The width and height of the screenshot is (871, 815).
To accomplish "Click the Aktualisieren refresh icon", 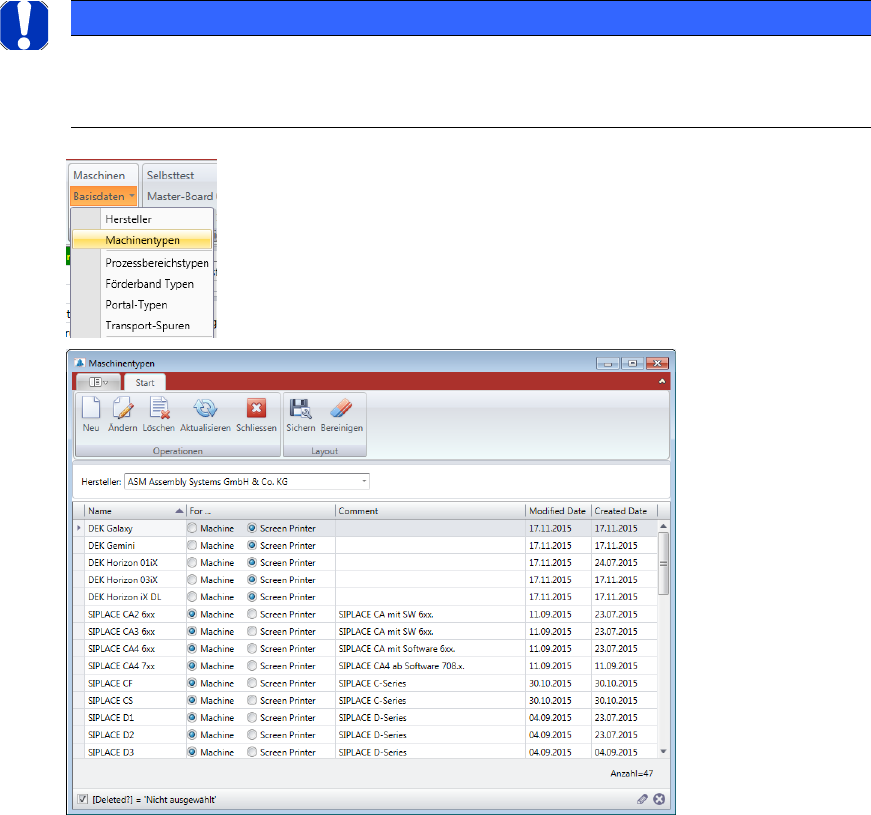I will [205, 408].
